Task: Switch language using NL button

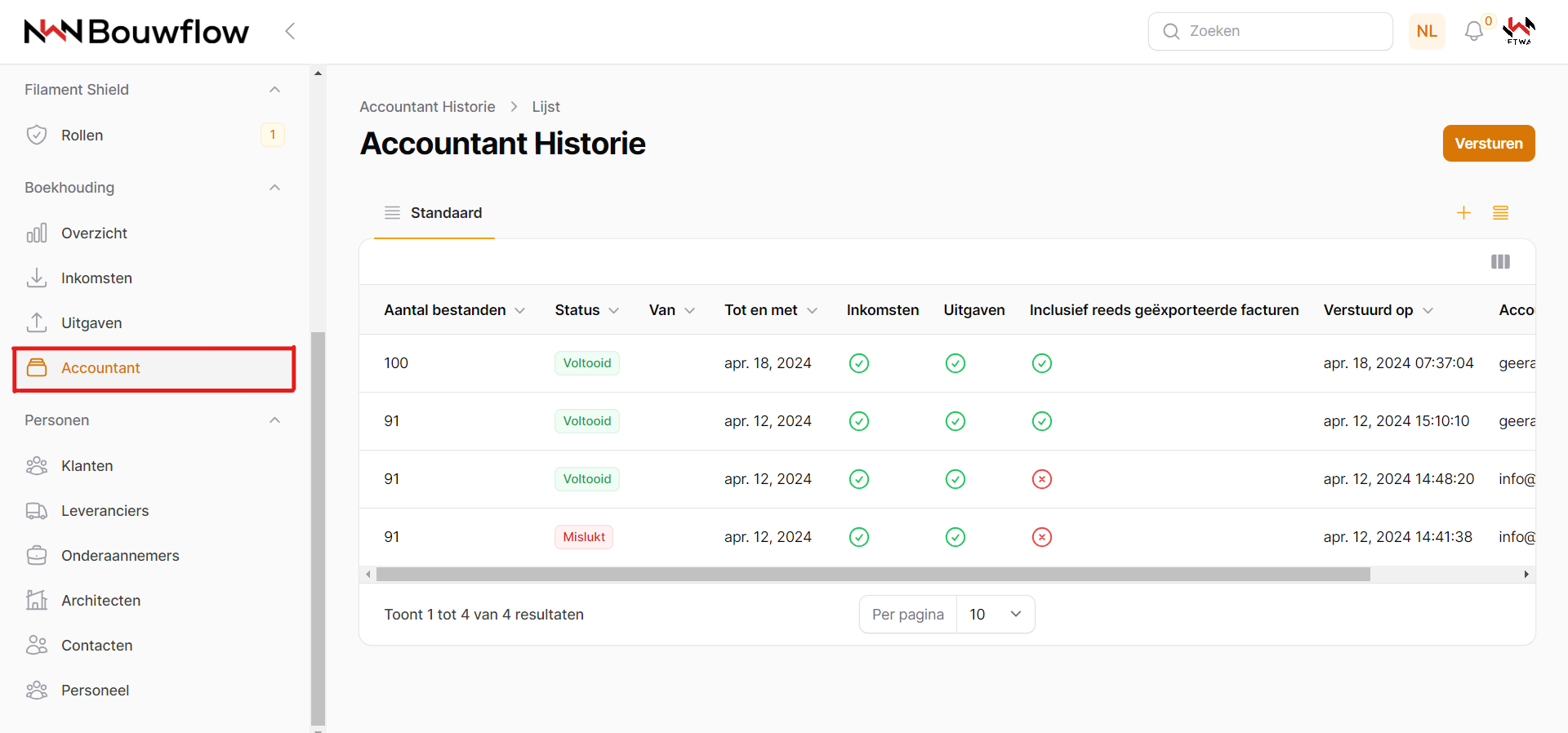Action: (1426, 31)
